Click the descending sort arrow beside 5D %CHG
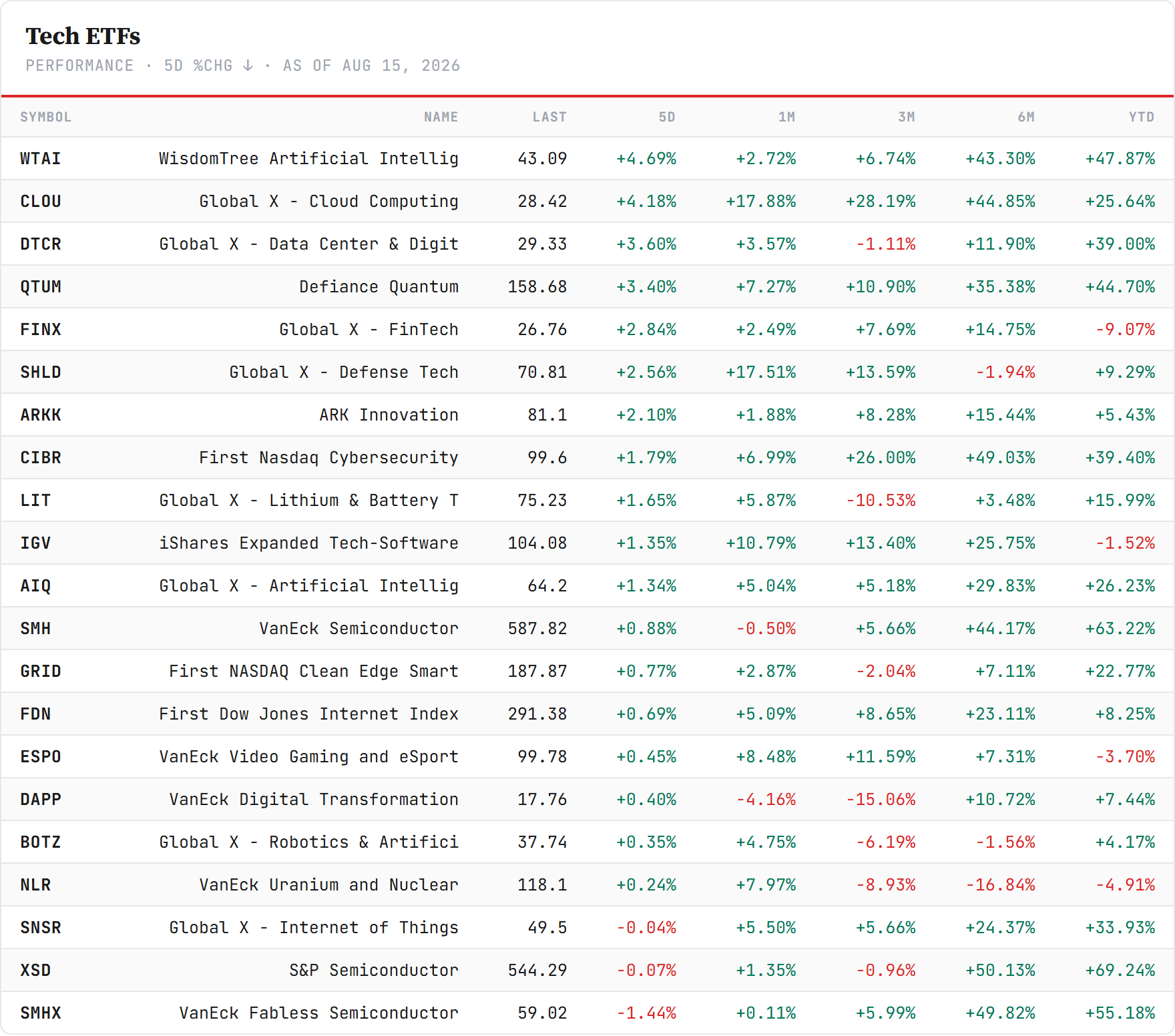This screenshot has width=1175, height=1036. coord(248,65)
